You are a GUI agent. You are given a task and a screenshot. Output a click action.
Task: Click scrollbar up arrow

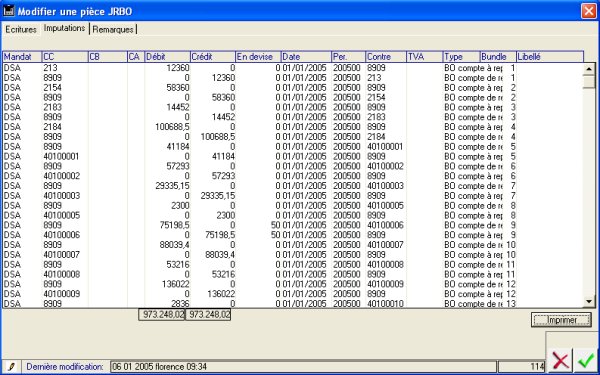589,69
